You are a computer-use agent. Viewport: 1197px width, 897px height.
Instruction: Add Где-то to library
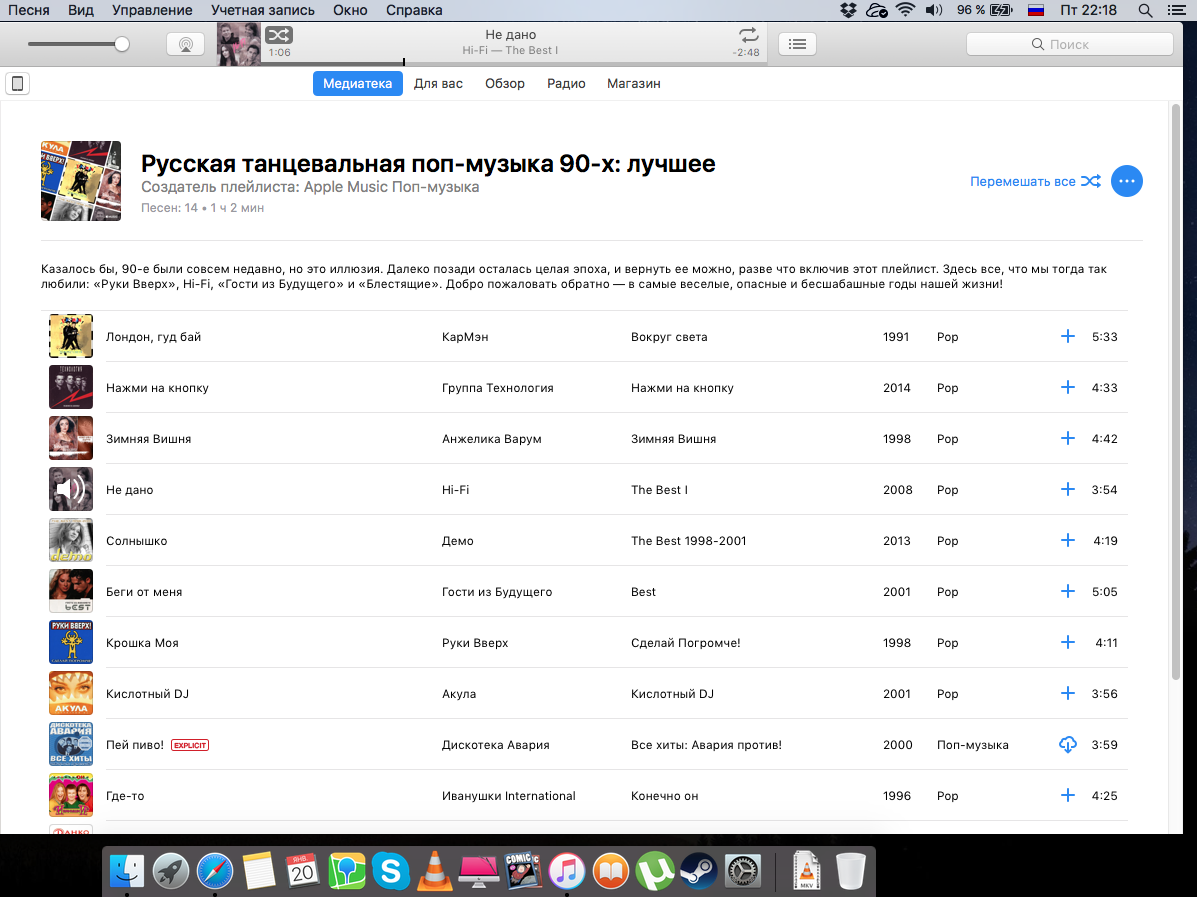pyautogui.click(x=1067, y=795)
